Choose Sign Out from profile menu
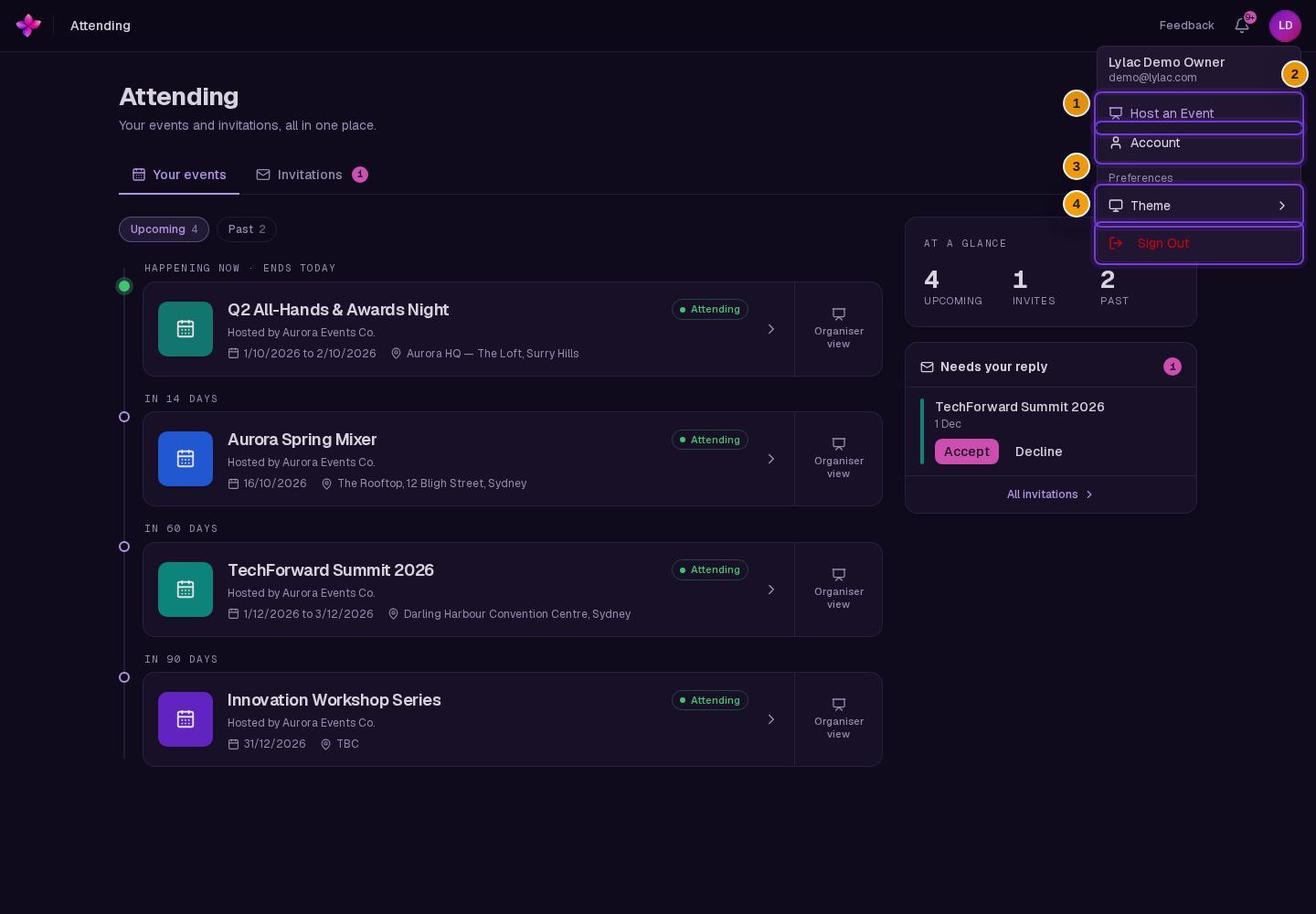Image resolution: width=1316 pixels, height=914 pixels. (x=1199, y=243)
